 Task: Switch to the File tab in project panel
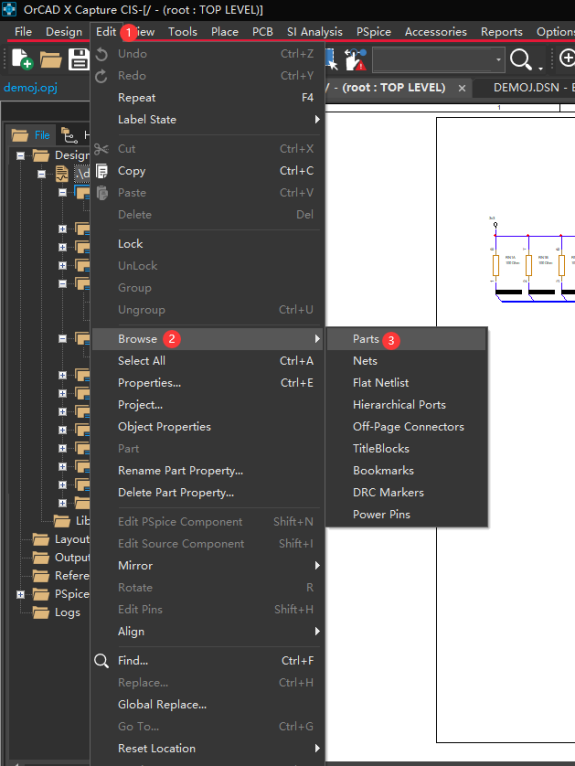pos(32,135)
